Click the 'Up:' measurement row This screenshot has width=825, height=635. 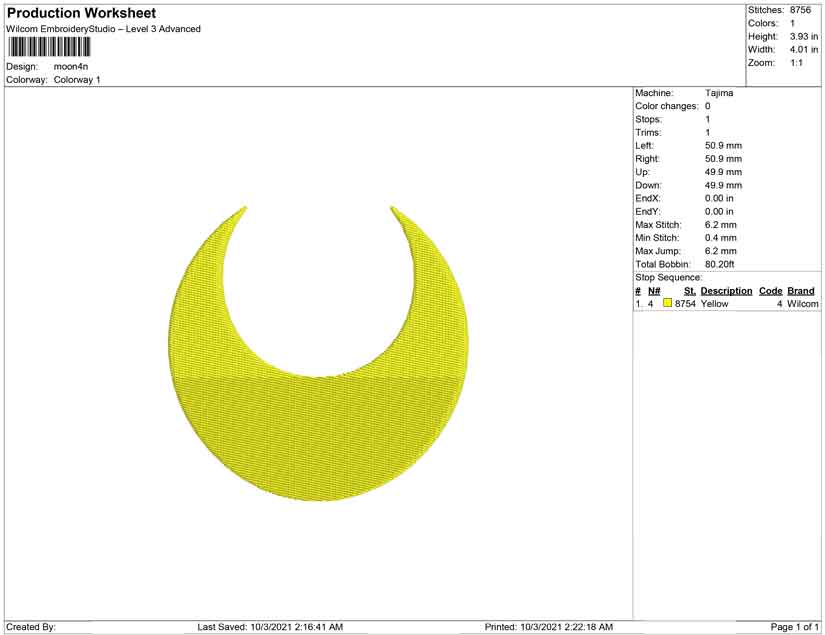click(689, 172)
